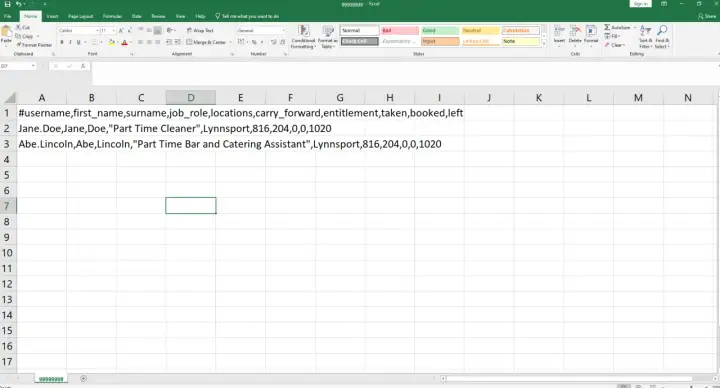
Task: Apply the Note cell style
Action: (520, 41)
